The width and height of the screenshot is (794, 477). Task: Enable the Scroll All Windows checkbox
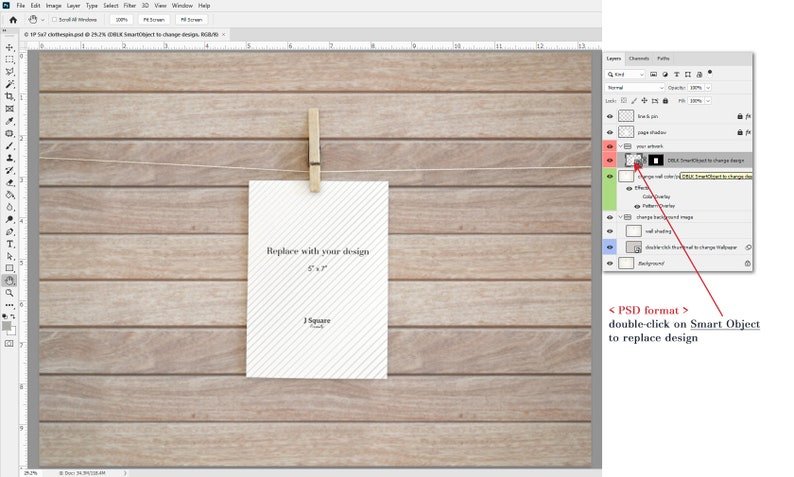click(54, 20)
